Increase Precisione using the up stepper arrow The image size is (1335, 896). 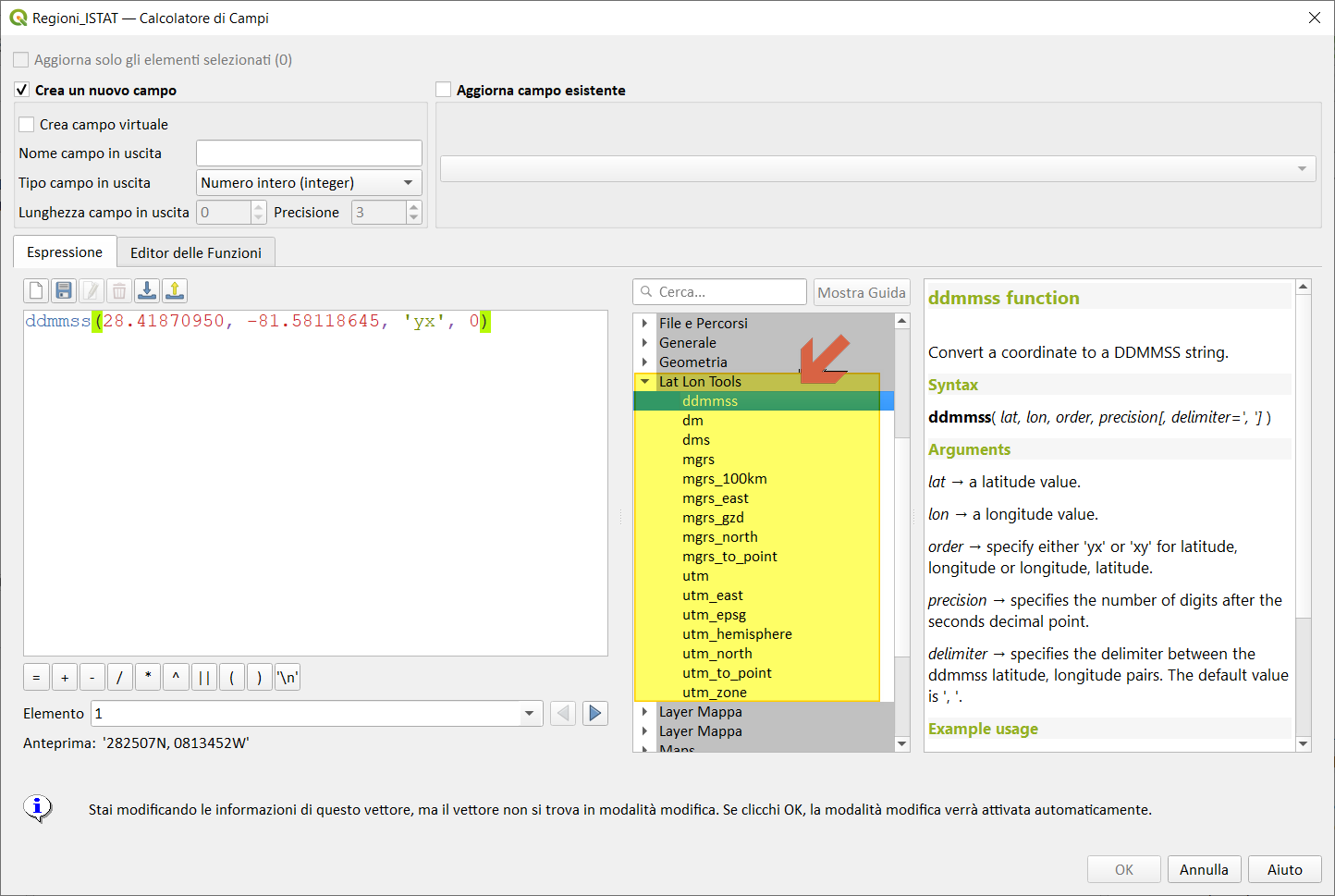pyautogui.click(x=414, y=206)
